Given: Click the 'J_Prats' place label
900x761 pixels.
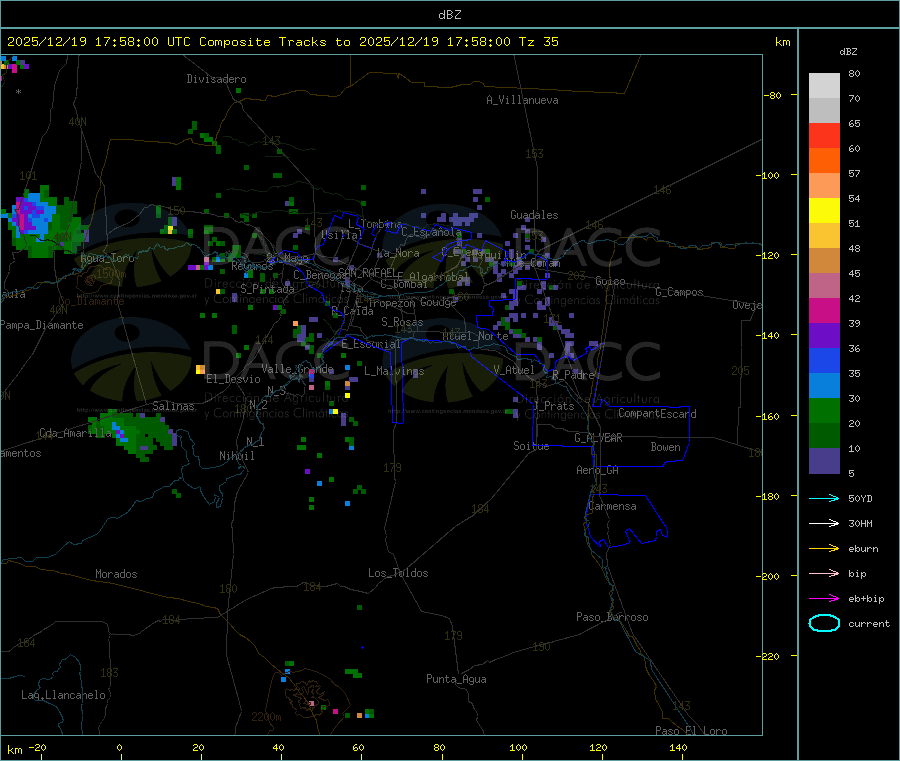Looking at the screenshot, I should pyautogui.click(x=554, y=406).
